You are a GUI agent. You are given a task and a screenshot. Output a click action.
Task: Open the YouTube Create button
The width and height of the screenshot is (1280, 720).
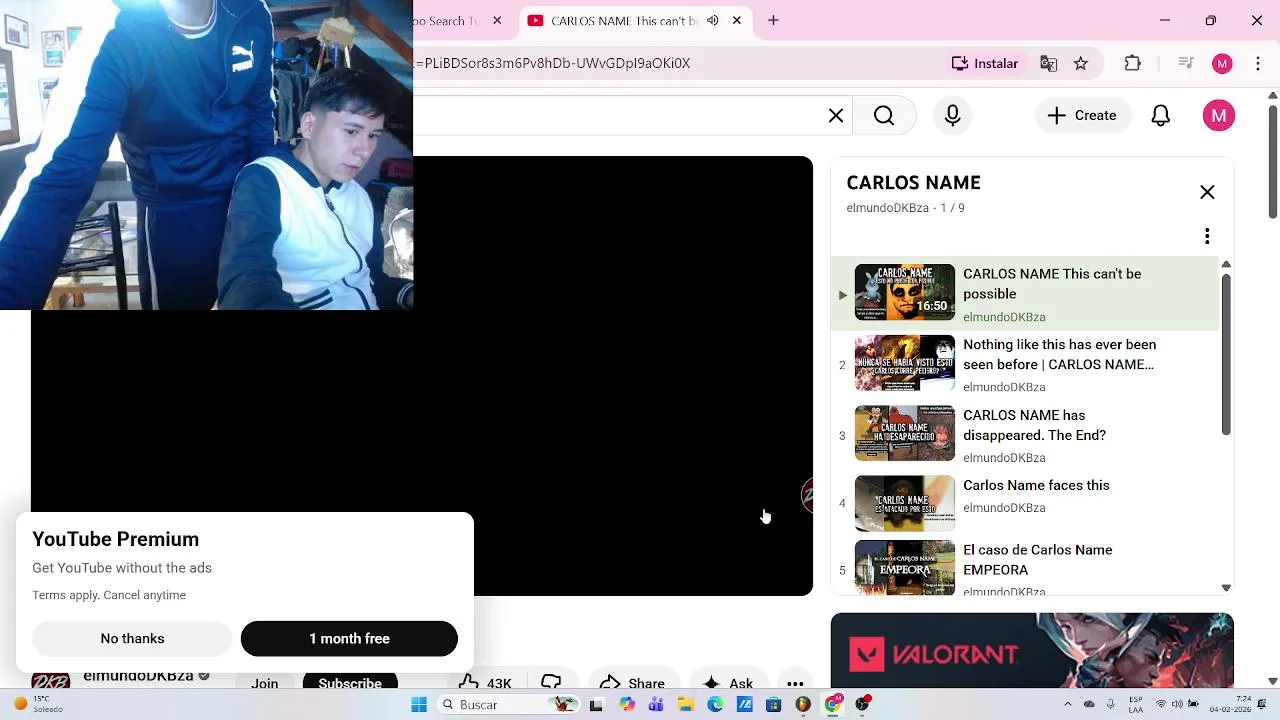tap(1083, 116)
